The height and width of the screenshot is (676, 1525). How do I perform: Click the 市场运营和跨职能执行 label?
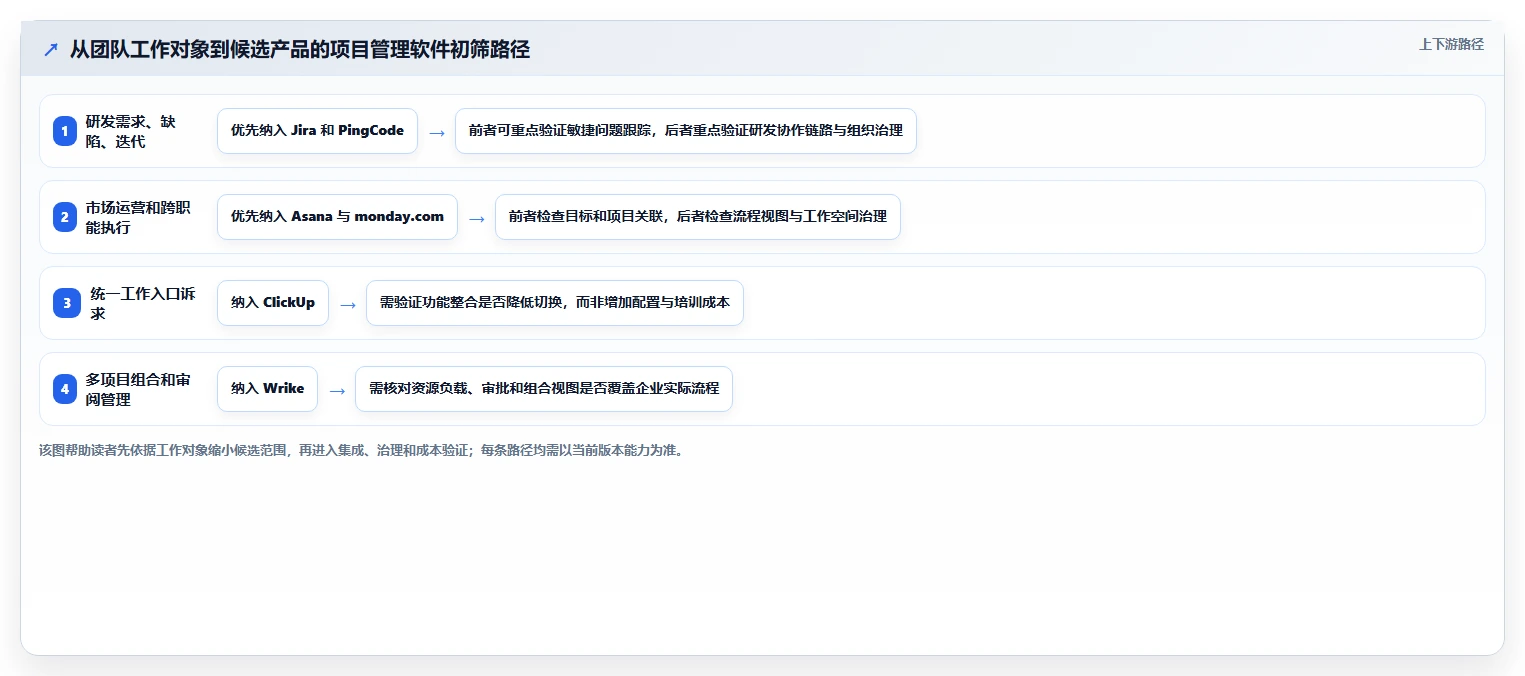click(138, 217)
